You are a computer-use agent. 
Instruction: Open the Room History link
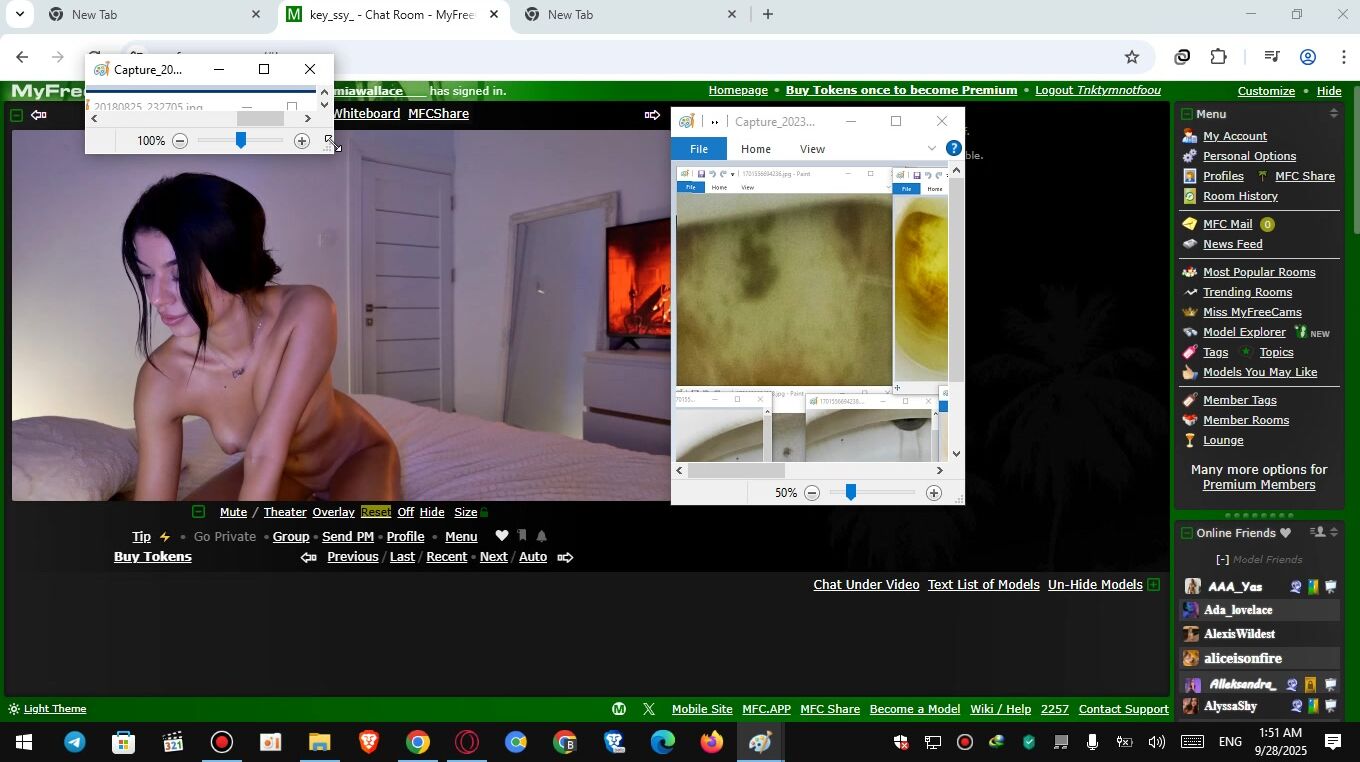coord(1240,196)
